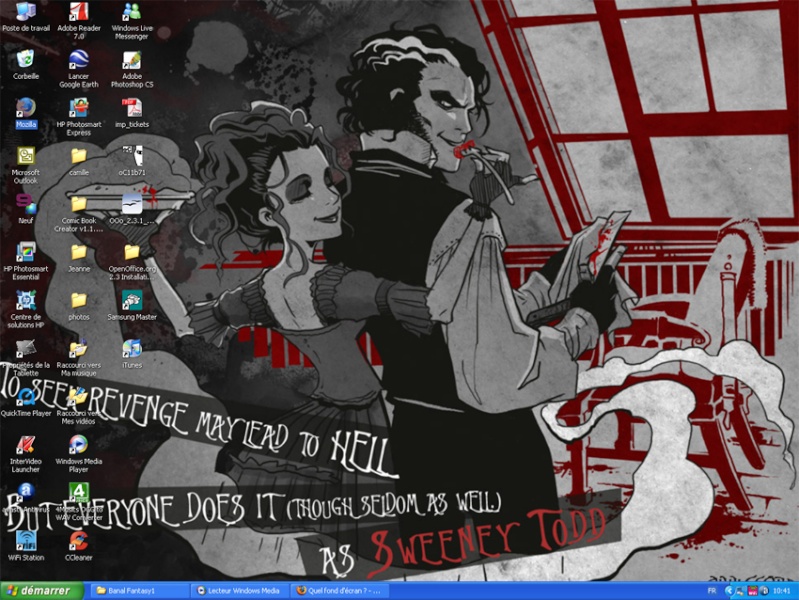The height and width of the screenshot is (600, 799).
Task: Open the imp_tickets PDF file
Action: tap(131, 113)
